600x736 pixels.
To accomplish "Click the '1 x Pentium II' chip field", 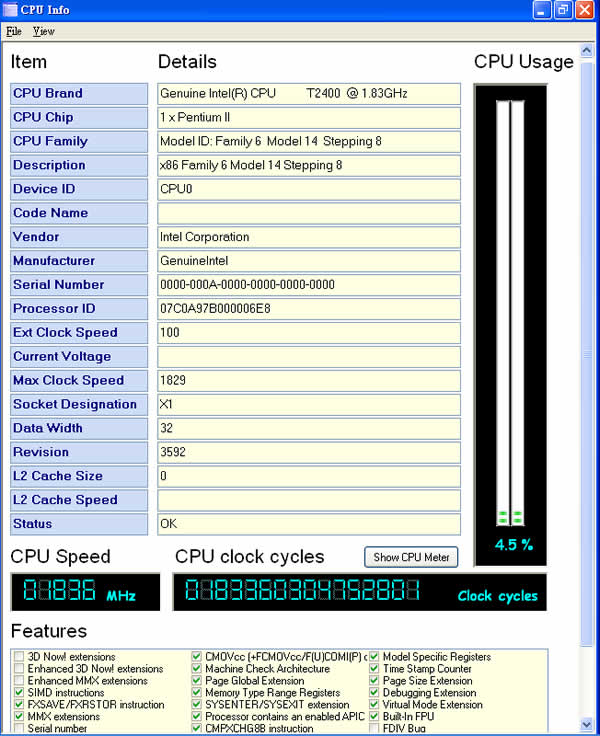I will (x=309, y=118).
